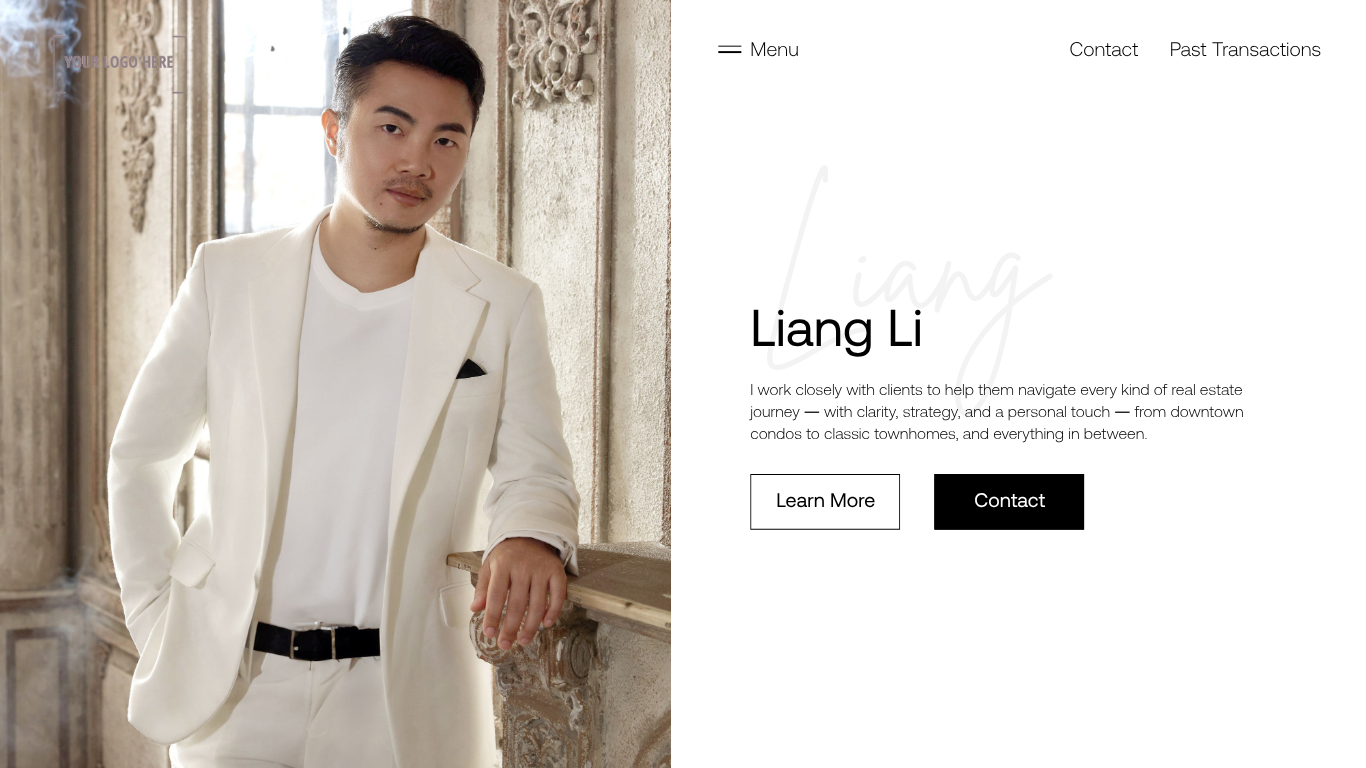Open the Past Transactions page
This screenshot has height=768, width=1366.
[x=1245, y=49]
